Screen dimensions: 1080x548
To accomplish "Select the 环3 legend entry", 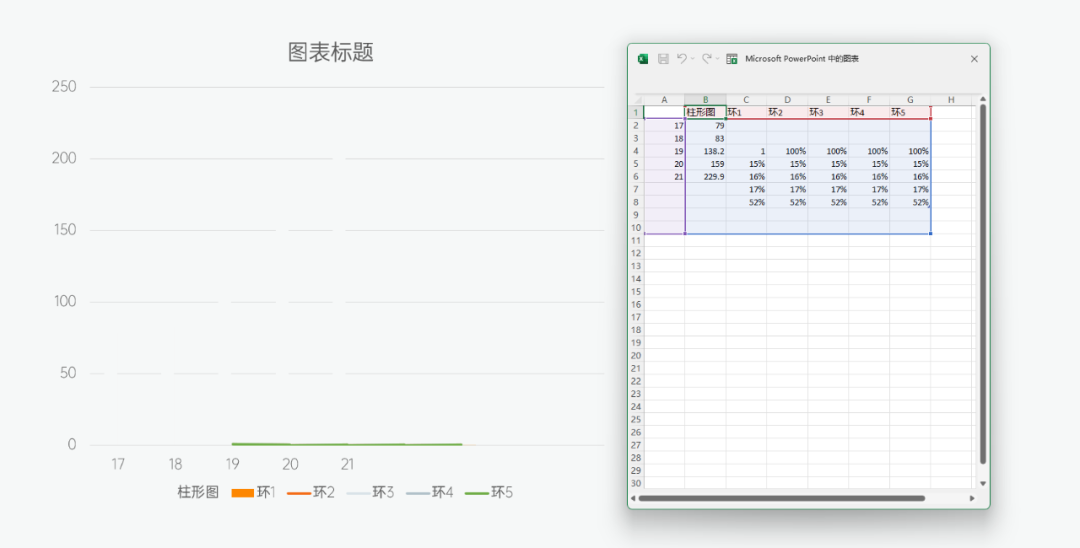I will (370, 492).
